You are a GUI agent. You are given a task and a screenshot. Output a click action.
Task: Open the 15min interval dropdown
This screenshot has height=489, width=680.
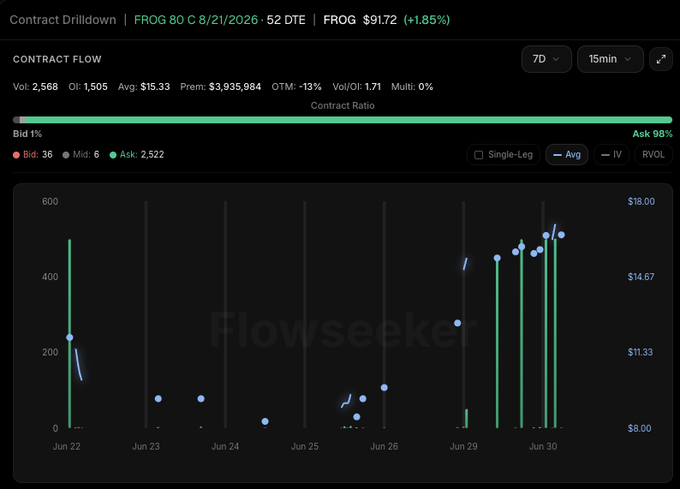pos(610,59)
